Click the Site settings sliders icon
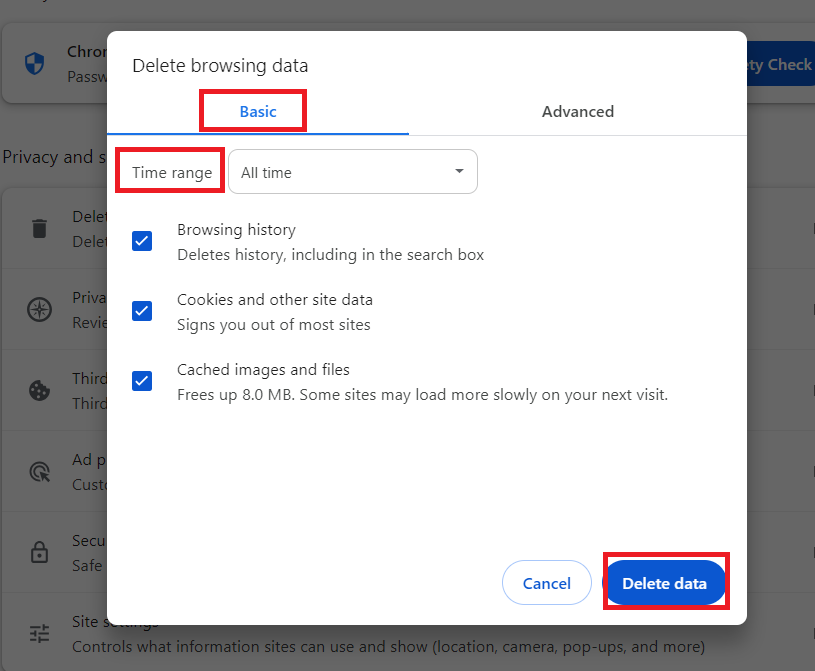815x671 pixels. 40,634
